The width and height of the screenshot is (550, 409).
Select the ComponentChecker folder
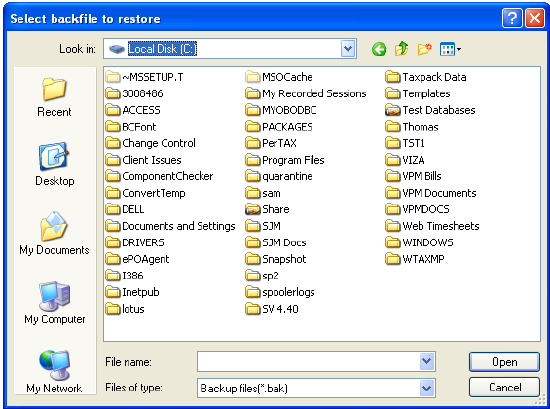click(x=159, y=176)
